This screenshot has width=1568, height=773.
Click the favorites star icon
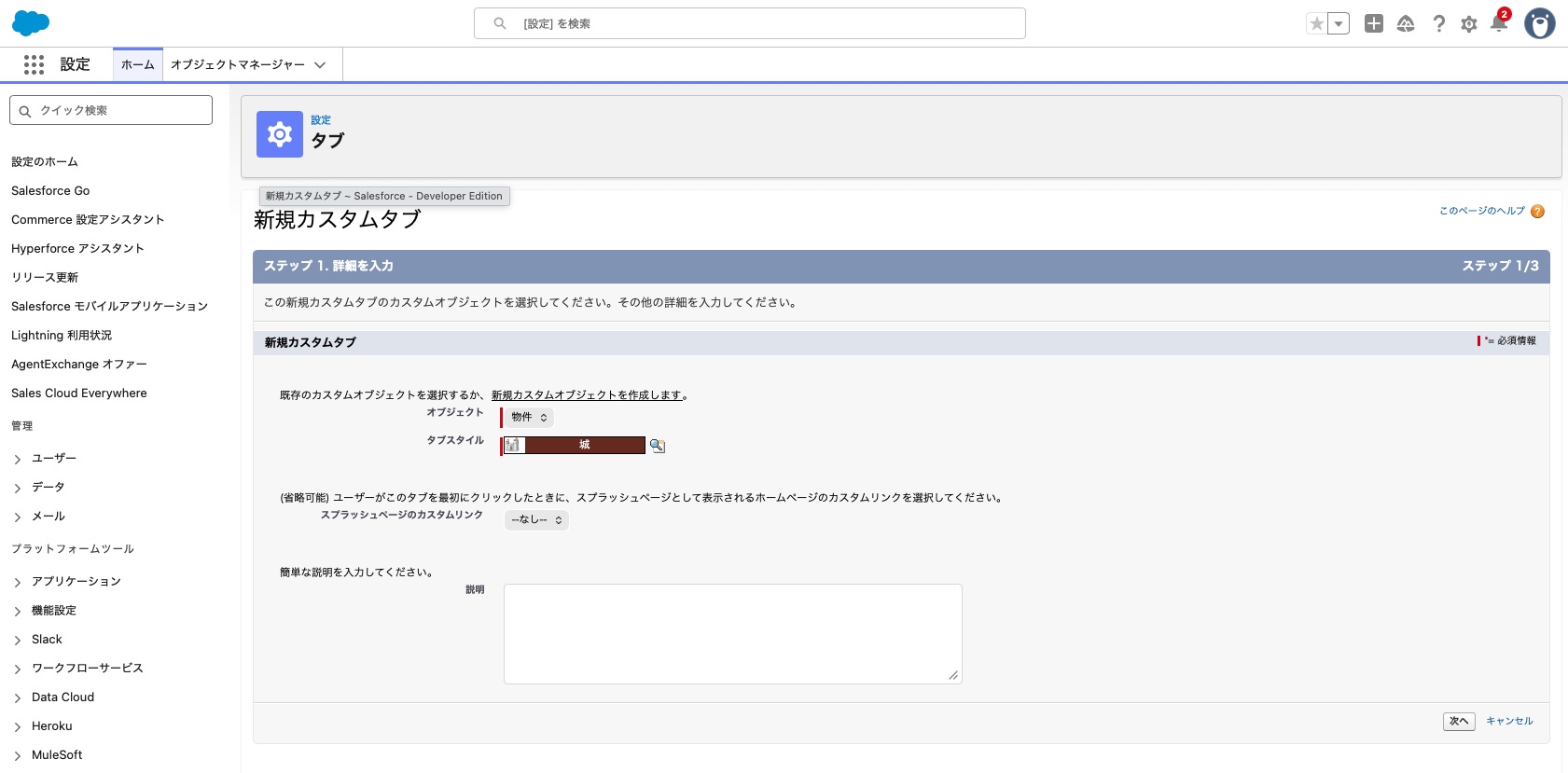point(1316,24)
